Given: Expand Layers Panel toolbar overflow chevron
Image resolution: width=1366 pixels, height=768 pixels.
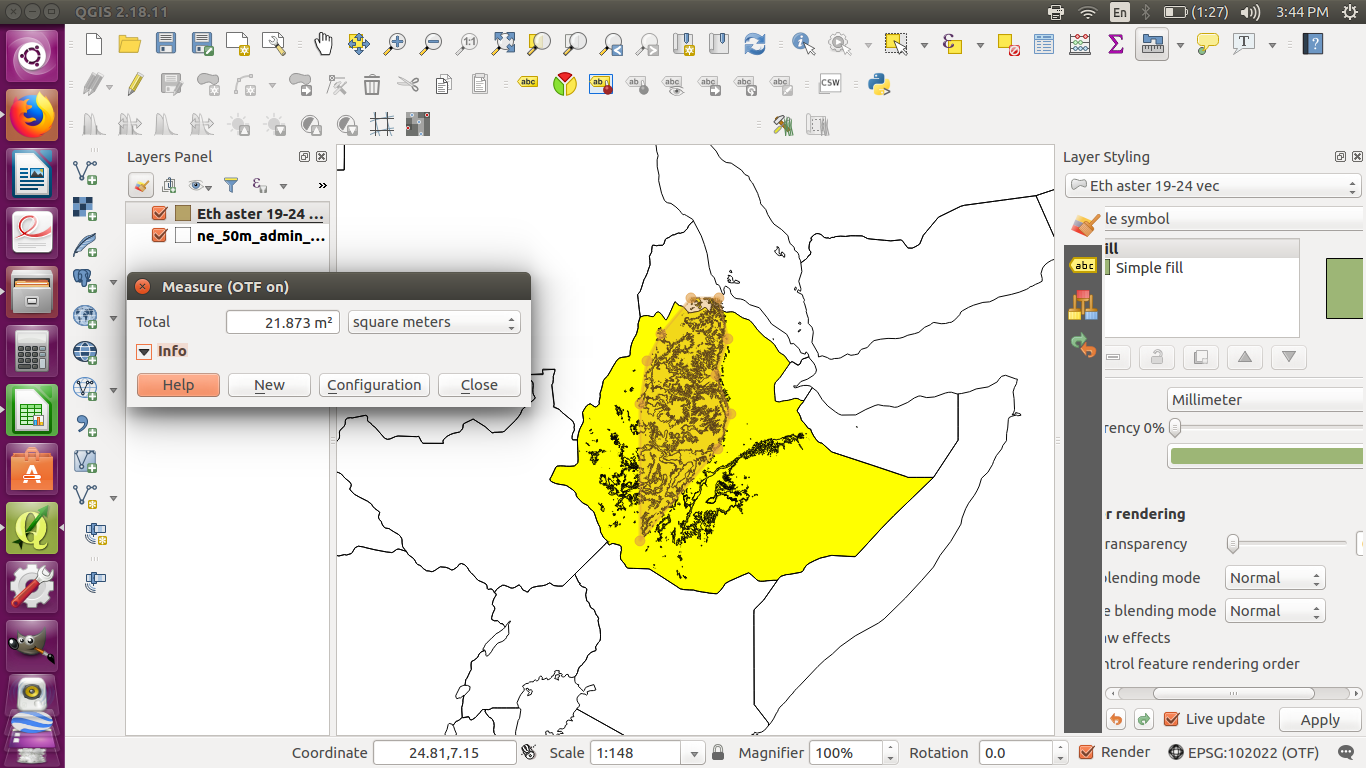Looking at the screenshot, I should [x=322, y=186].
